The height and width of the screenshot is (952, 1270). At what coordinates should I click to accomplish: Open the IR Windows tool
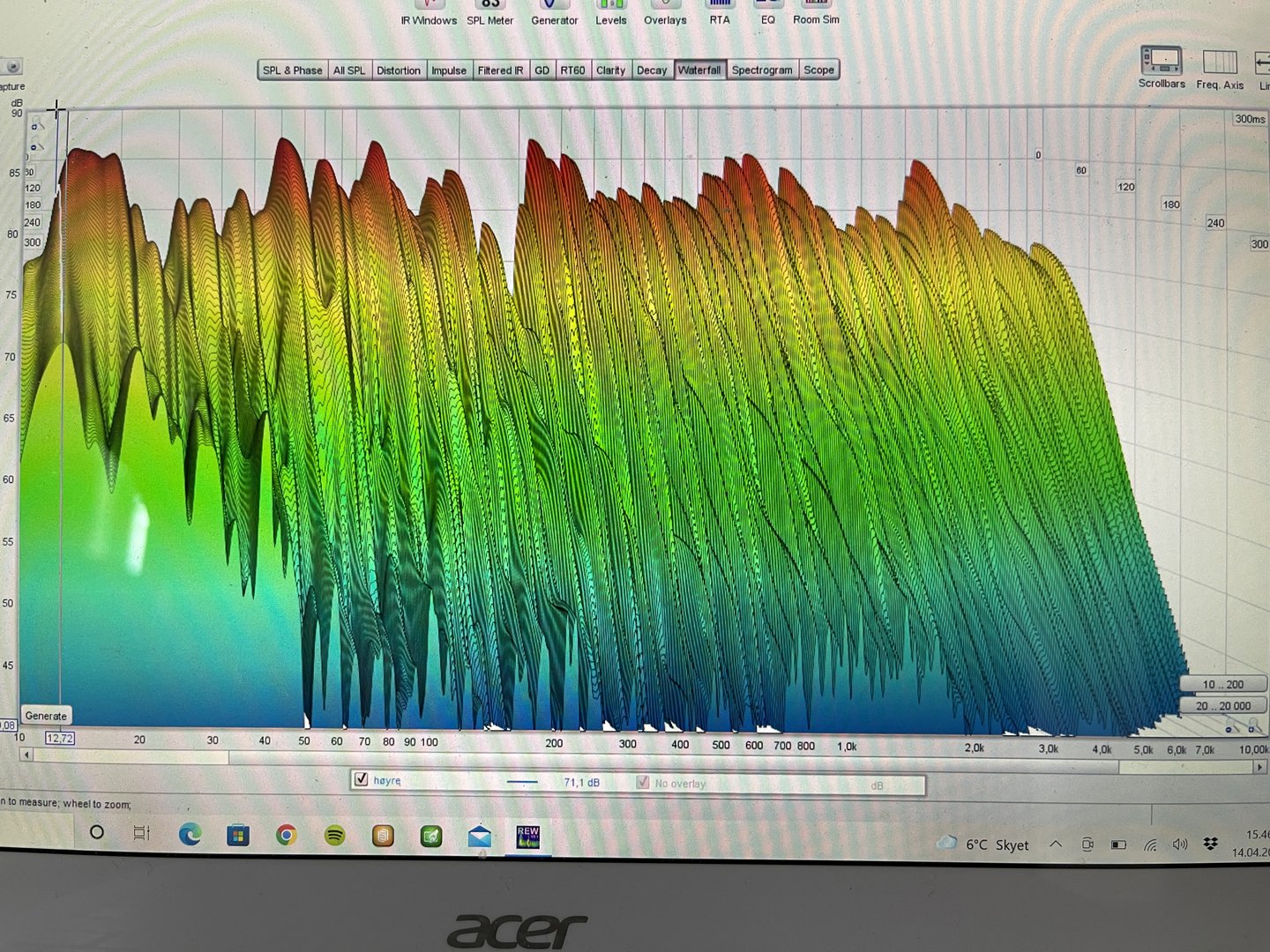pos(429,13)
